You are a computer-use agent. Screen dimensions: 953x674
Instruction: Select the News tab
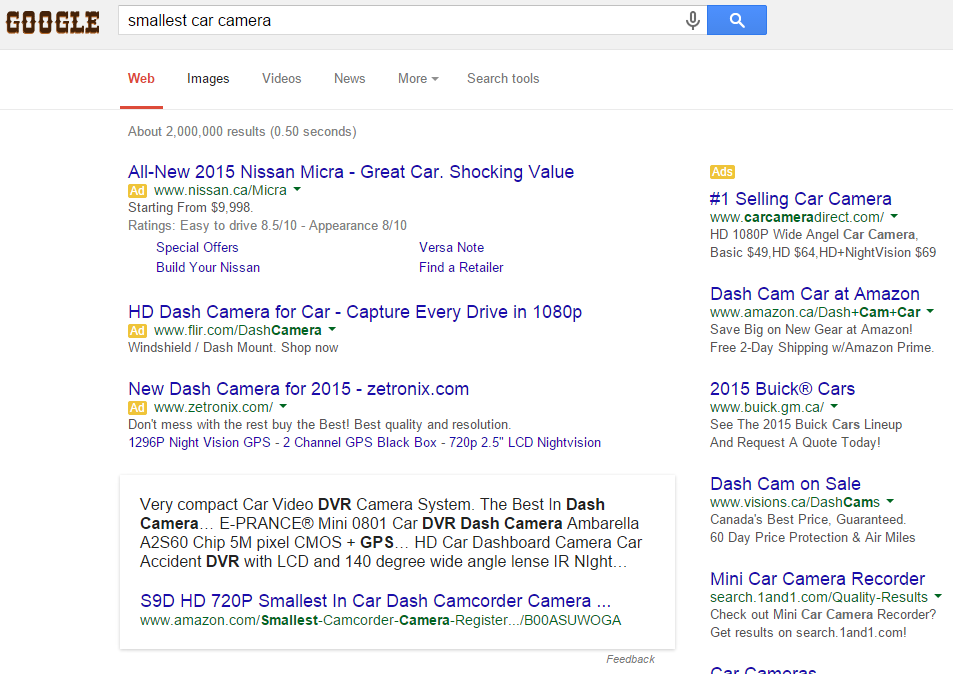pos(349,79)
